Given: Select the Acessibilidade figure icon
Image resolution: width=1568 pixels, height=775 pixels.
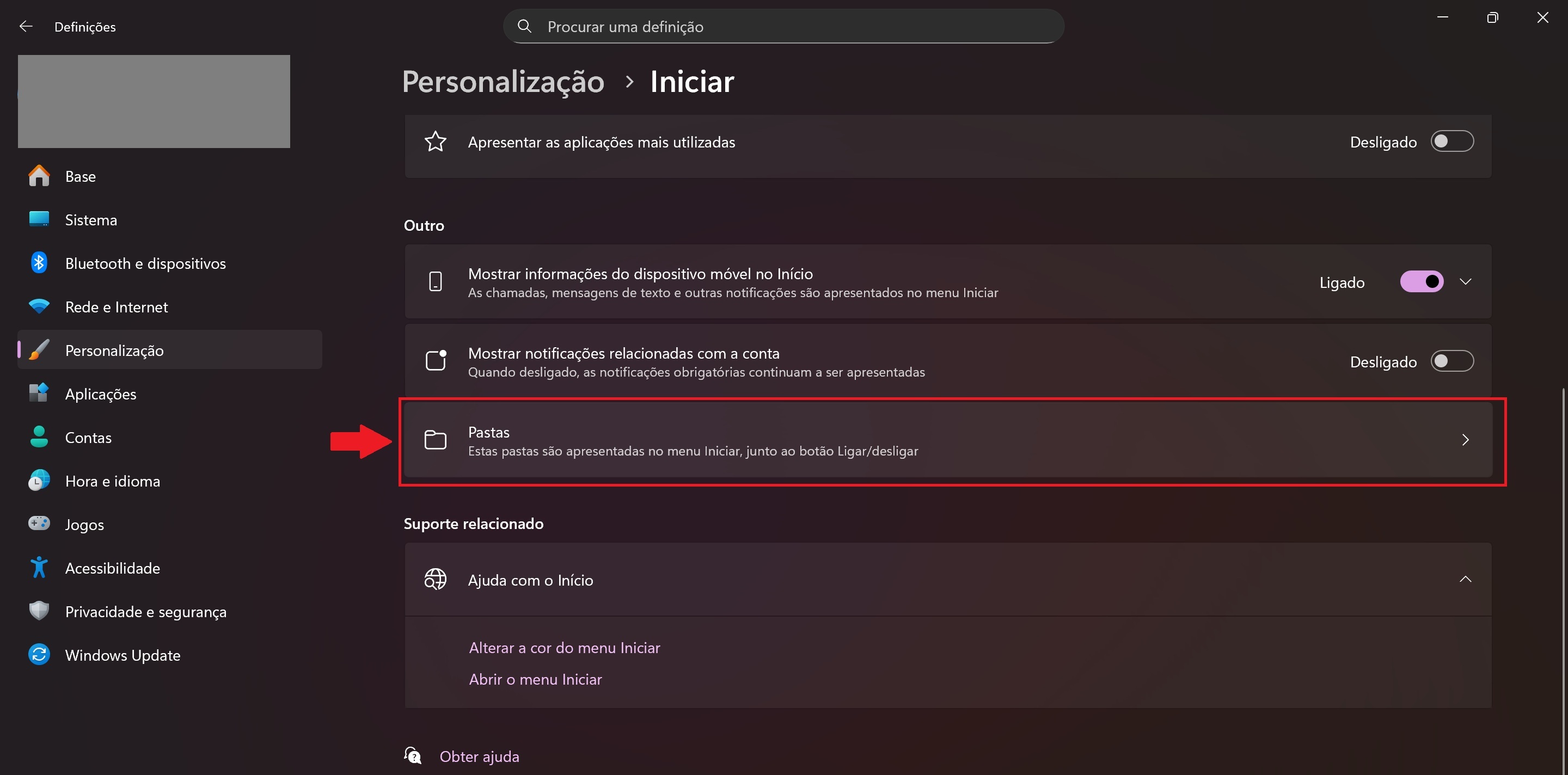Looking at the screenshot, I should (39, 568).
